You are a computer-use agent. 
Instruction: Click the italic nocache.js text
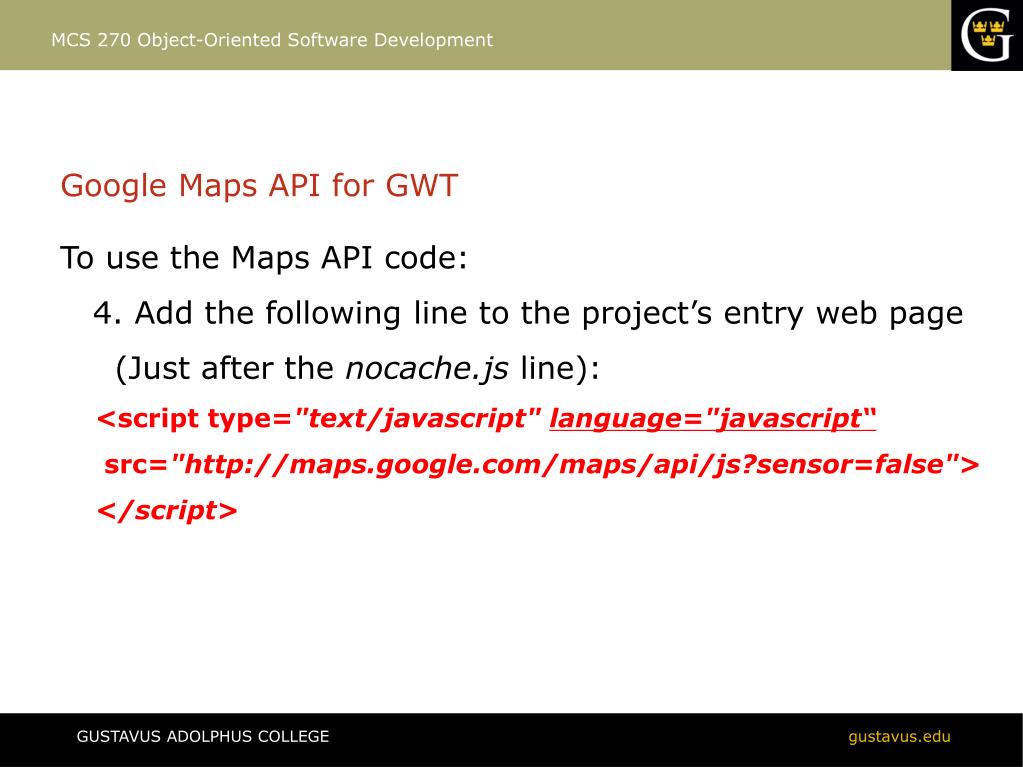pyautogui.click(x=427, y=368)
